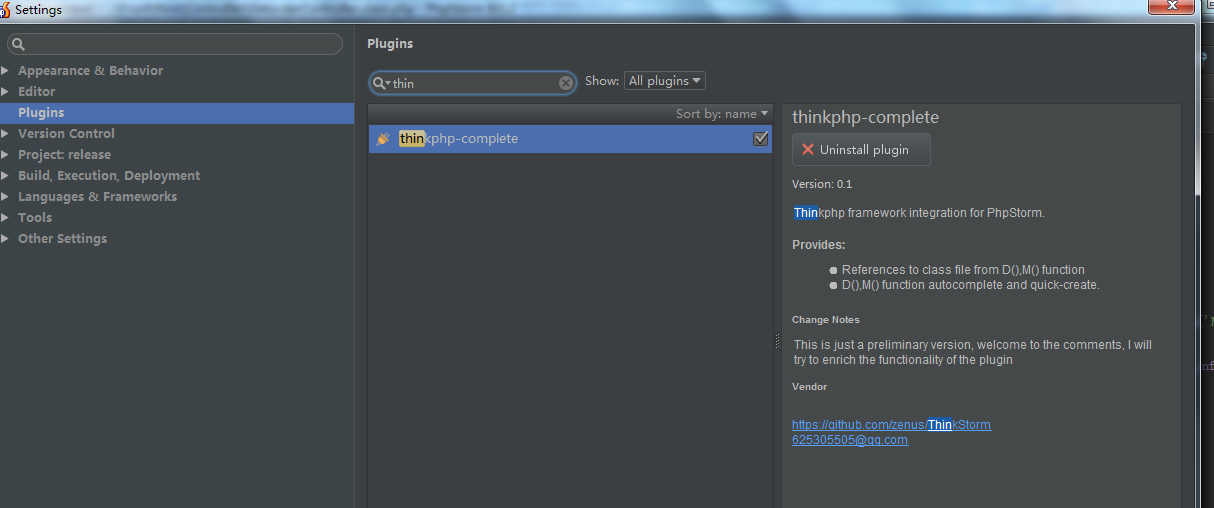Click the plug icon beside thinkphp-complete
The image size is (1214, 508).
[x=383, y=139]
